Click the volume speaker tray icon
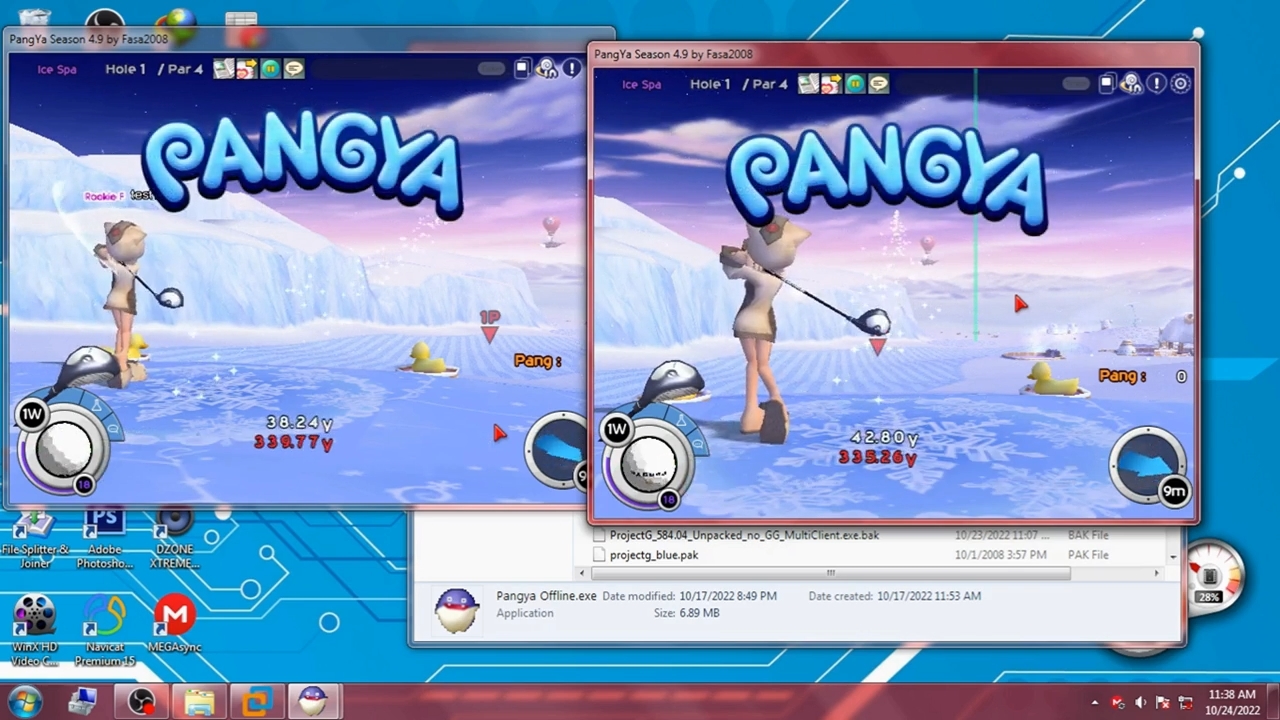1280x720 pixels. 1141,702
